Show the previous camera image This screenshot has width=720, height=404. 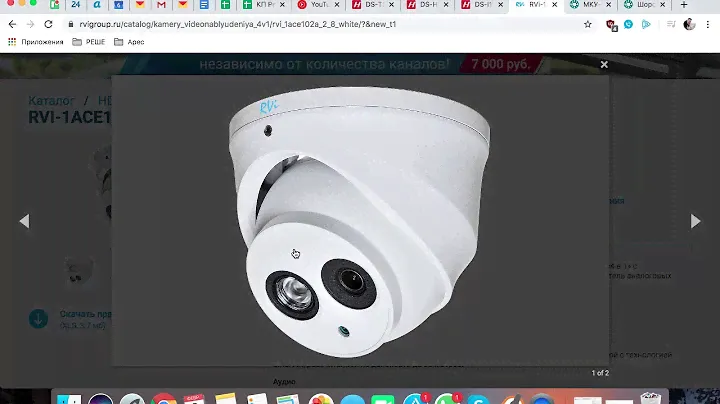click(24, 221)
